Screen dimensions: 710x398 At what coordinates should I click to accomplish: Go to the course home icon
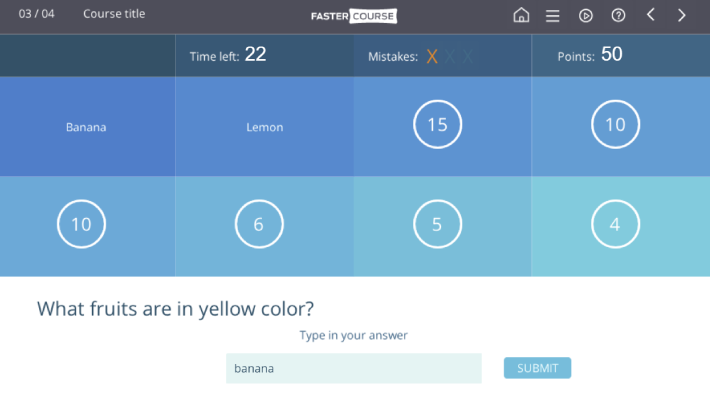[521, 15]
